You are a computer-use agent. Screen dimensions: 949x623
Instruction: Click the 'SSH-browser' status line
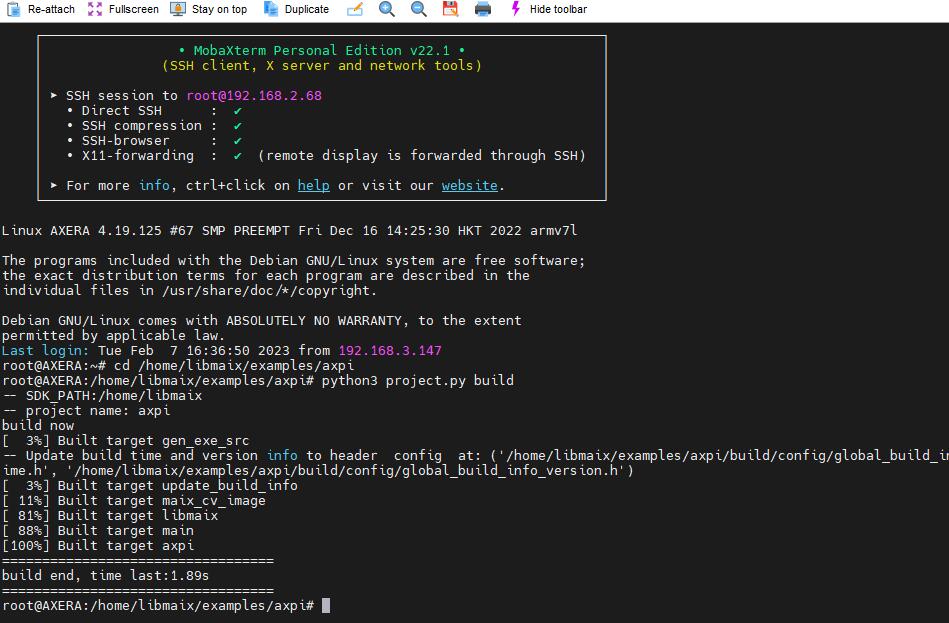[154, 140]
